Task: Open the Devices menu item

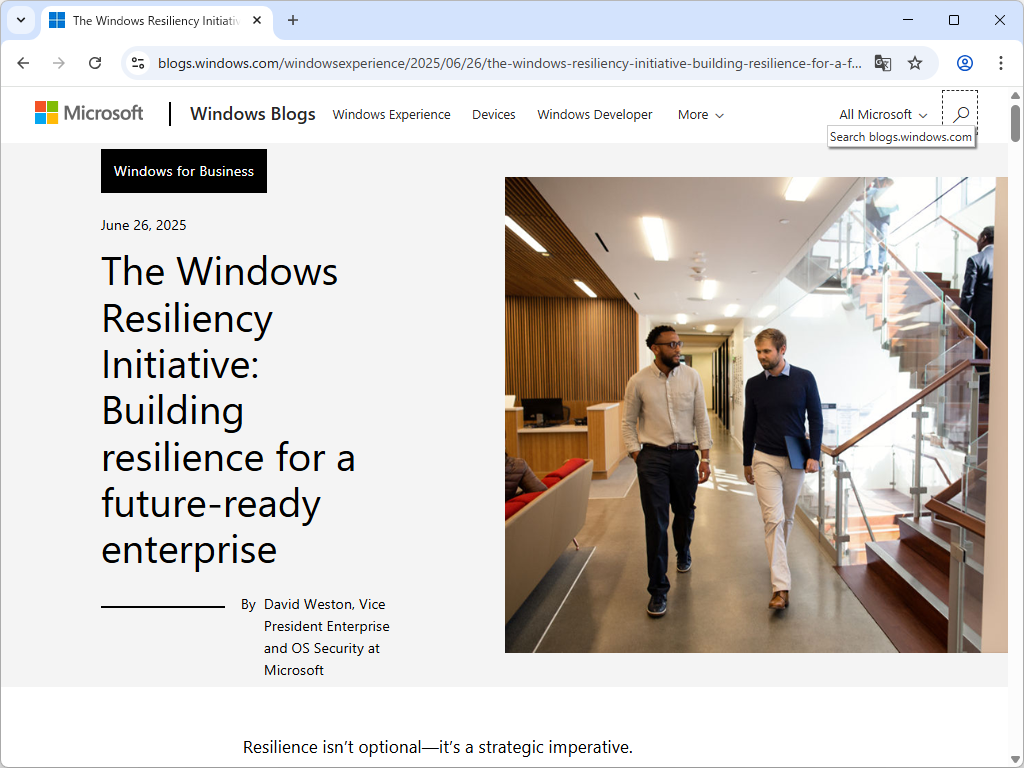Action: click(x=493, y=114)
